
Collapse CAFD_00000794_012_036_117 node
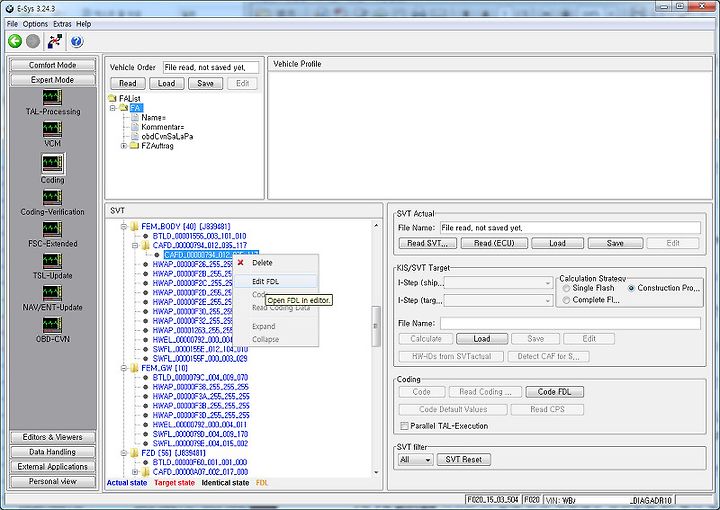click(x=135, y=246)
